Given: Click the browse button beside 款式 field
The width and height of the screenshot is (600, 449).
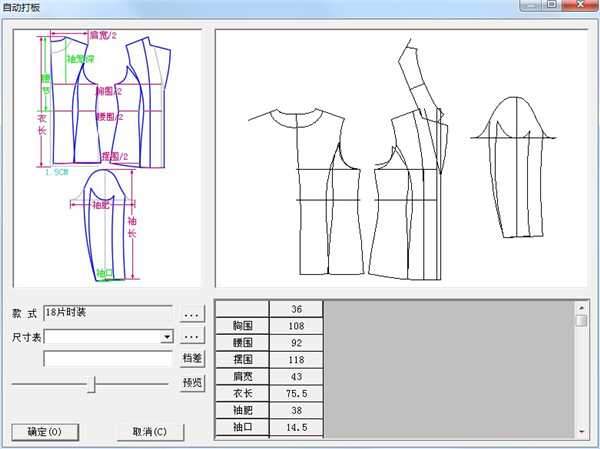Looking at the screenshot, I should [x=192, y=313].
